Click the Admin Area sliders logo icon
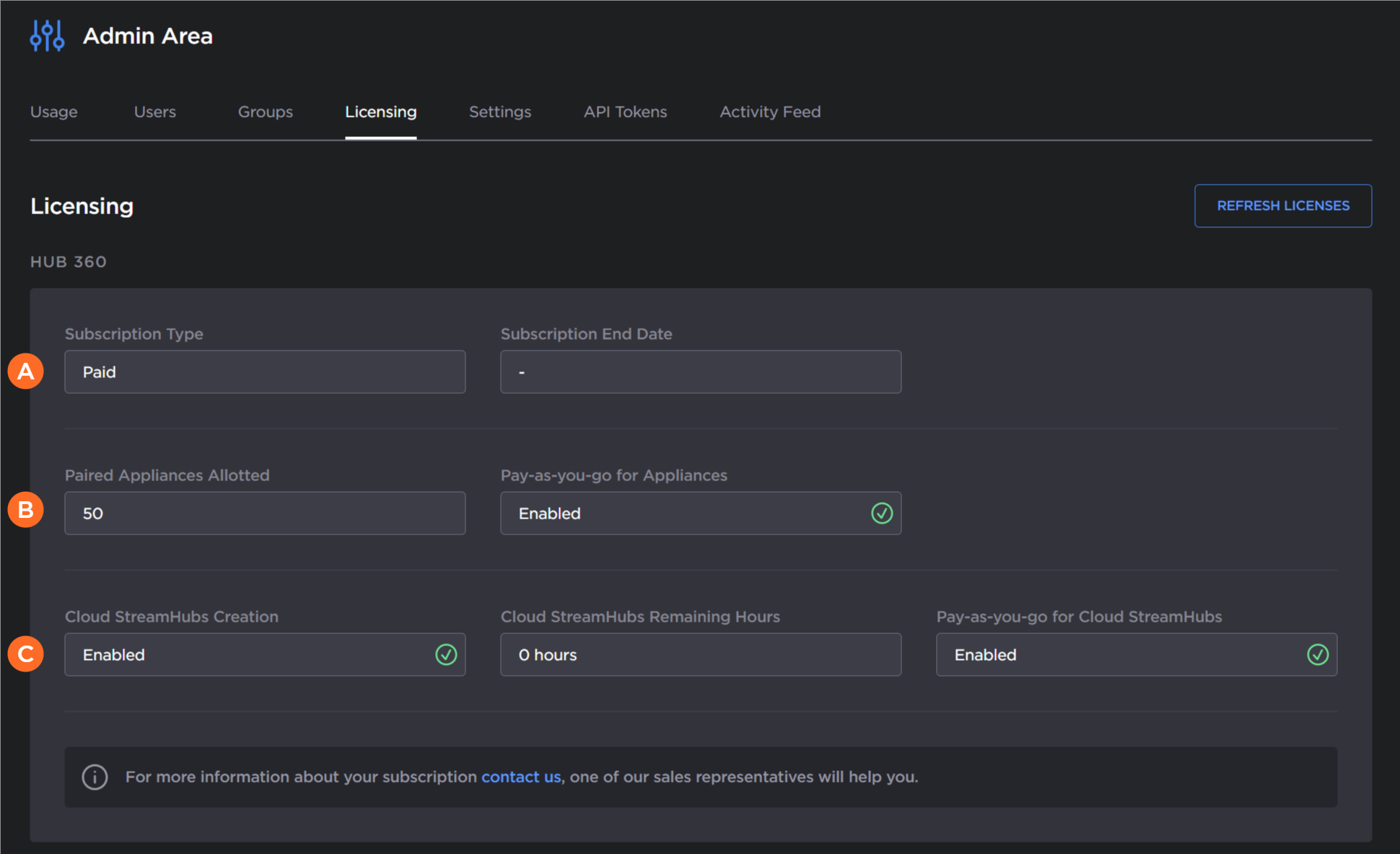The width and height of the screenshot is (1400, 854). 47,35
